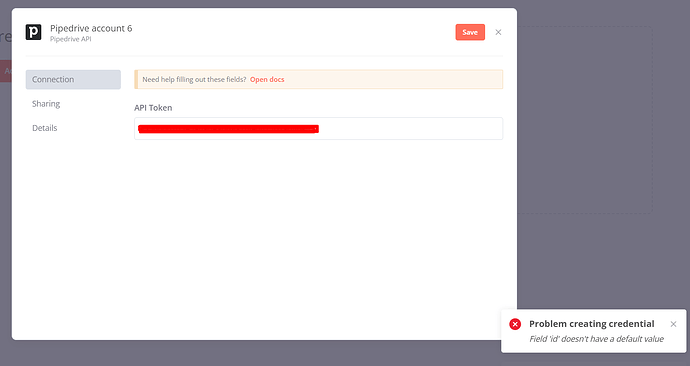Click the partly hidden red button behind dialog
690x366 pixels.
pos(6,71)
